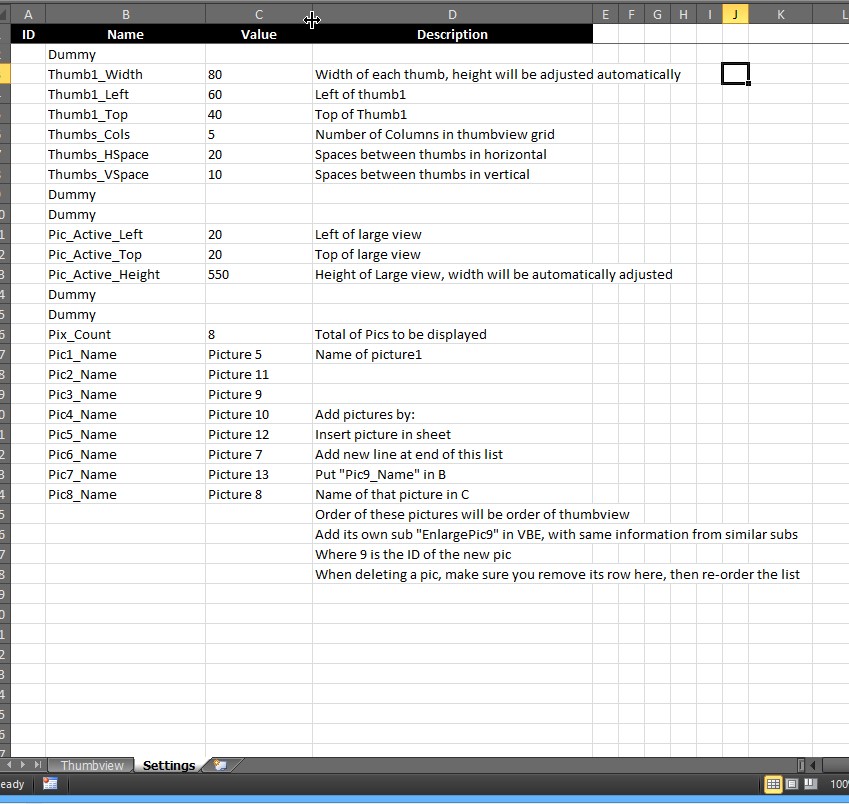849x804 pixels.
Task: Select column F header
Action: point(631,15)
